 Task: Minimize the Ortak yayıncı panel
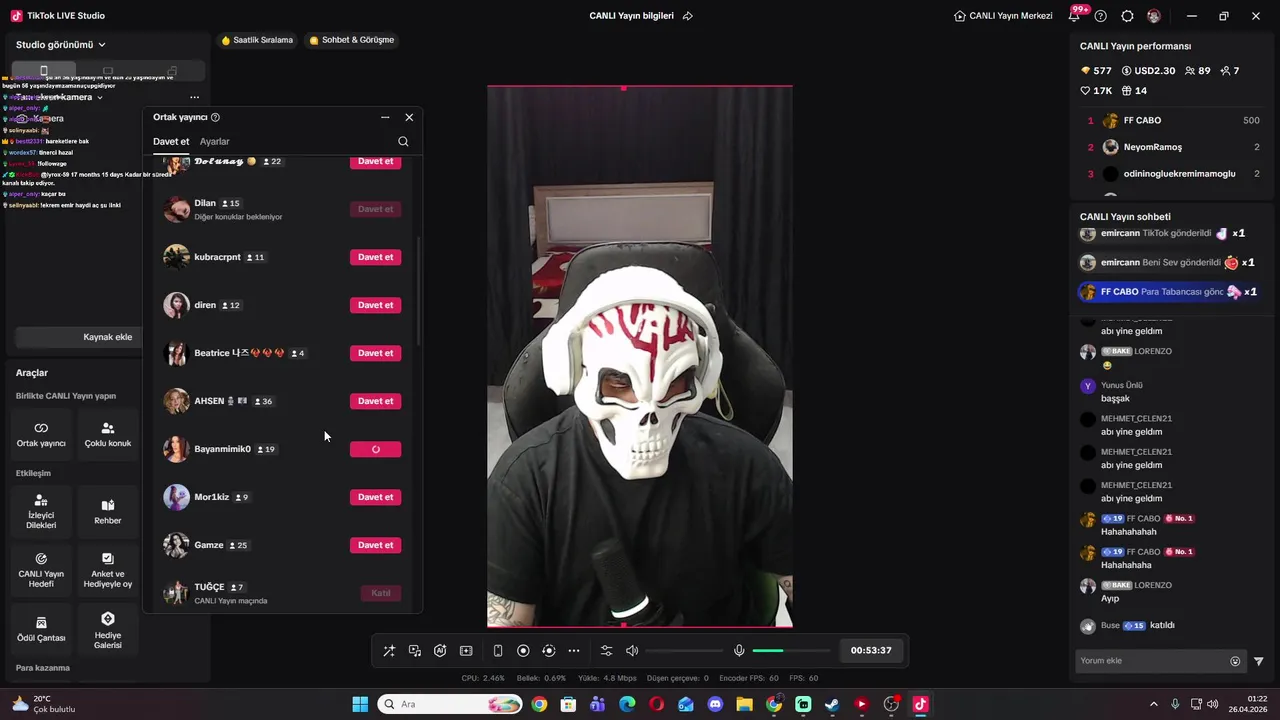click(385, 117)
